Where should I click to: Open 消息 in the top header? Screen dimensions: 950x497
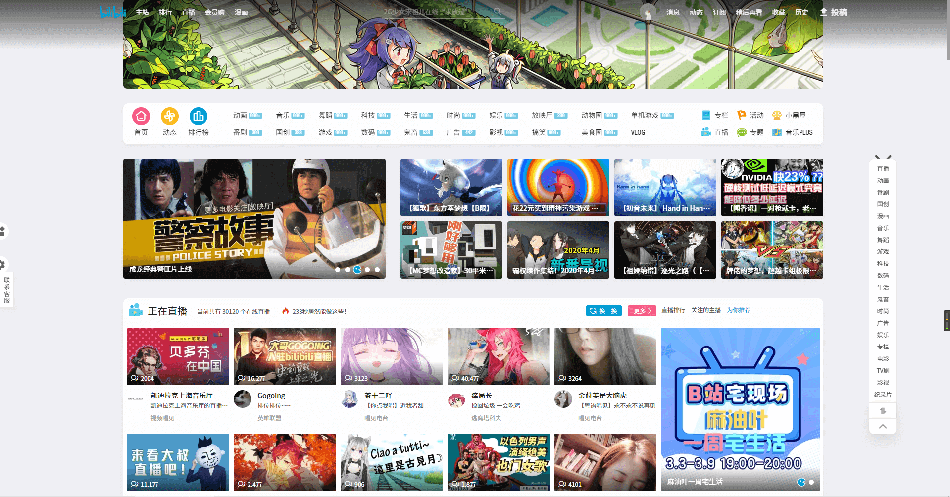pos(673,12)
